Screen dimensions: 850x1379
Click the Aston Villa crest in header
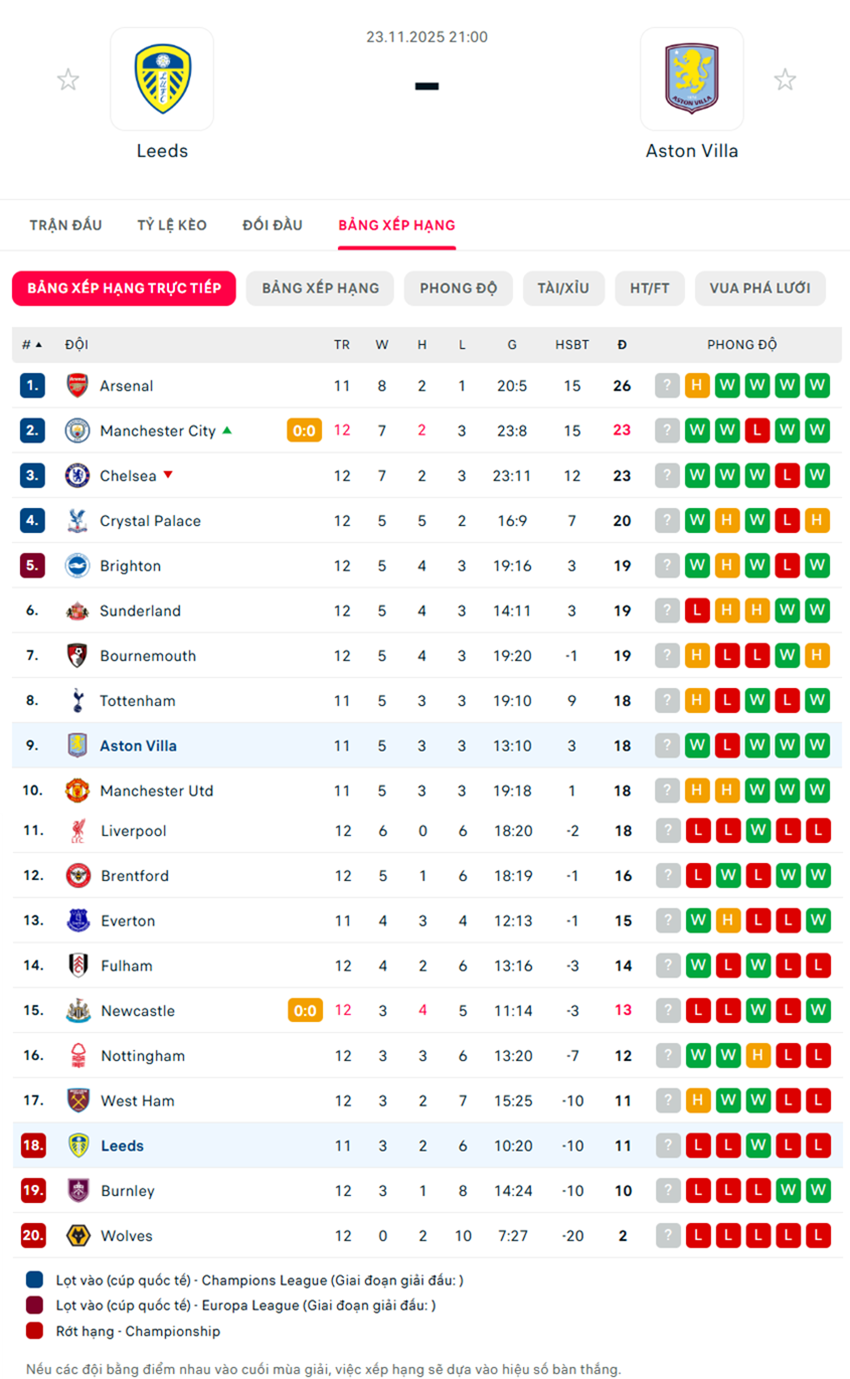691,79
